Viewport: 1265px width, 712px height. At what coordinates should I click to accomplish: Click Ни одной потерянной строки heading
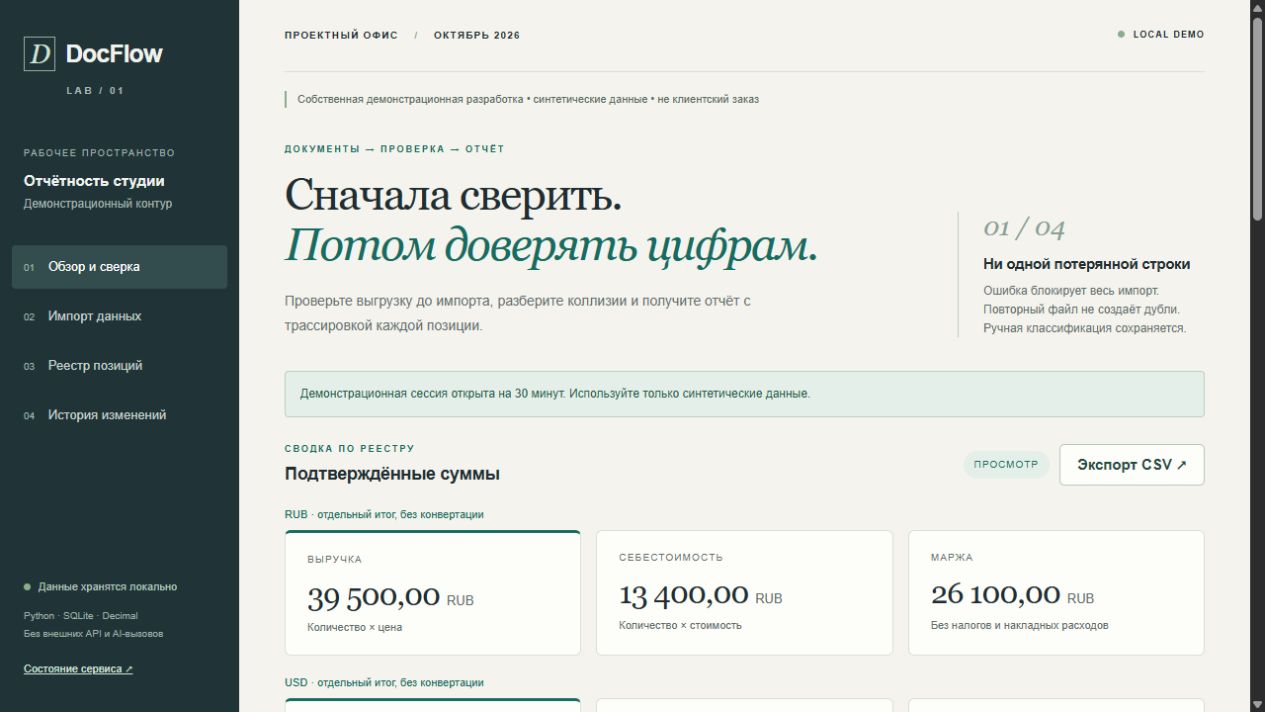click(1086, 265)
